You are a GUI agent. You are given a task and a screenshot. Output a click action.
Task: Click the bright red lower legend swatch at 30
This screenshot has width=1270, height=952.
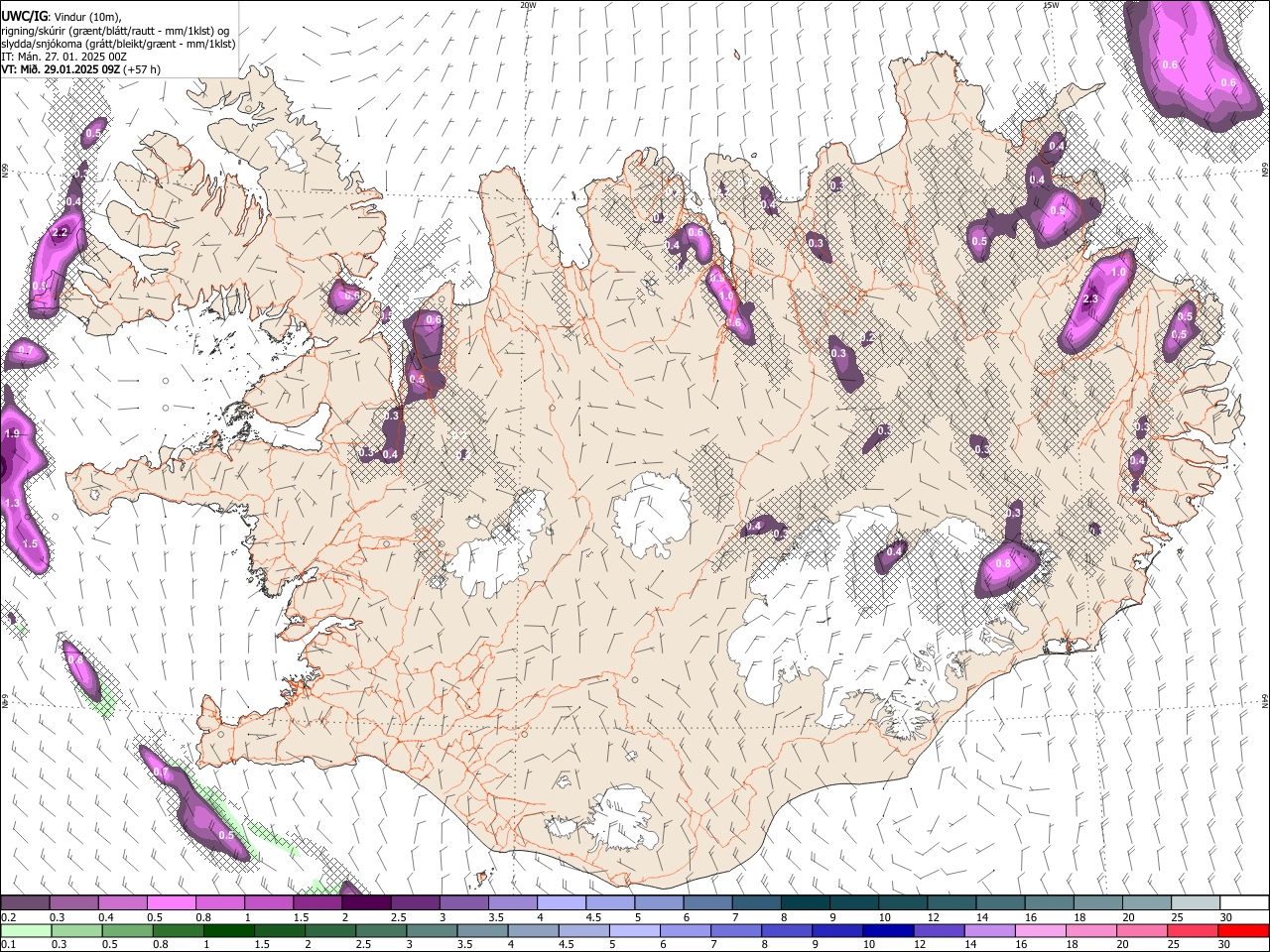point(1242,931)
